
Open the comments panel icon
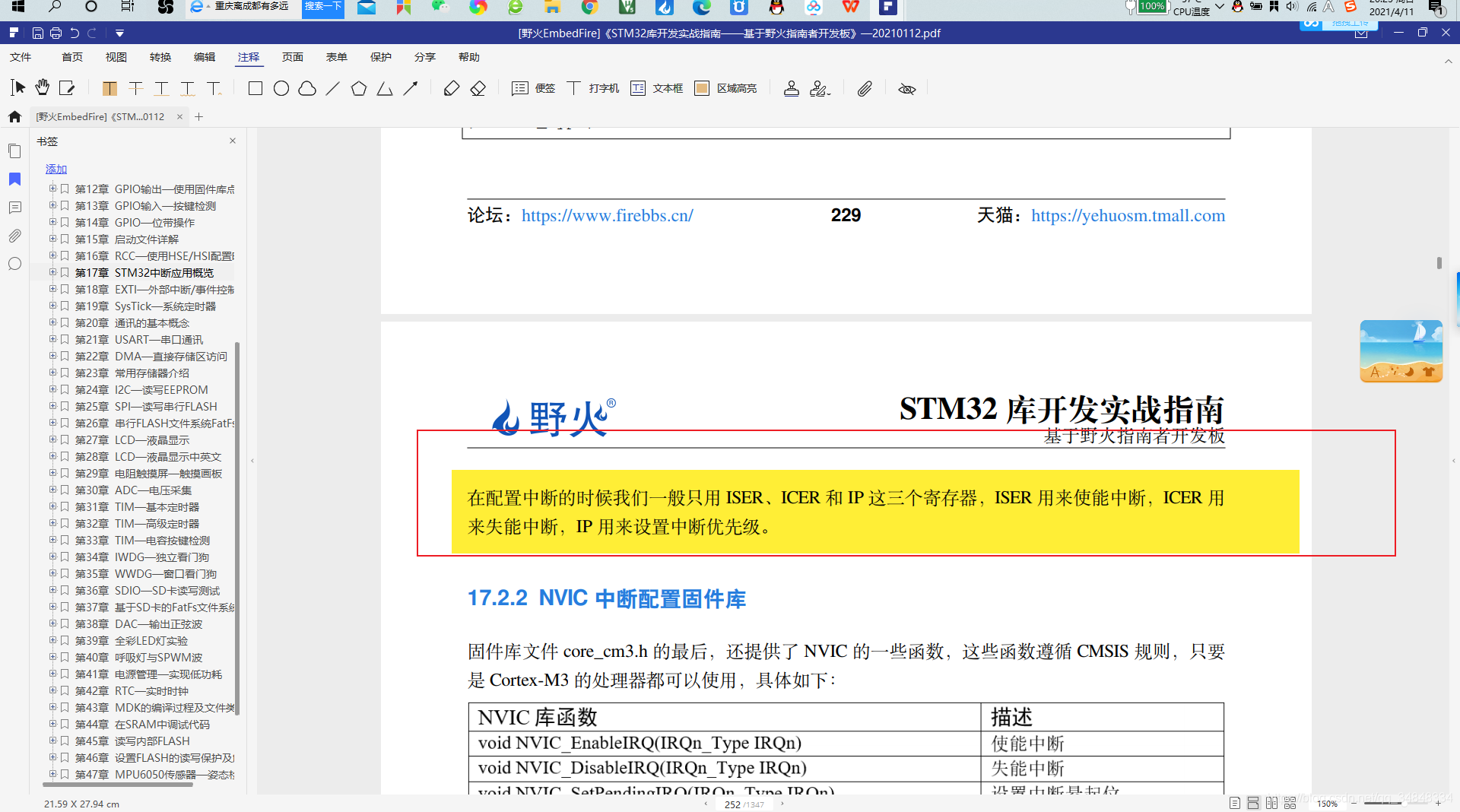coord(14,208)
